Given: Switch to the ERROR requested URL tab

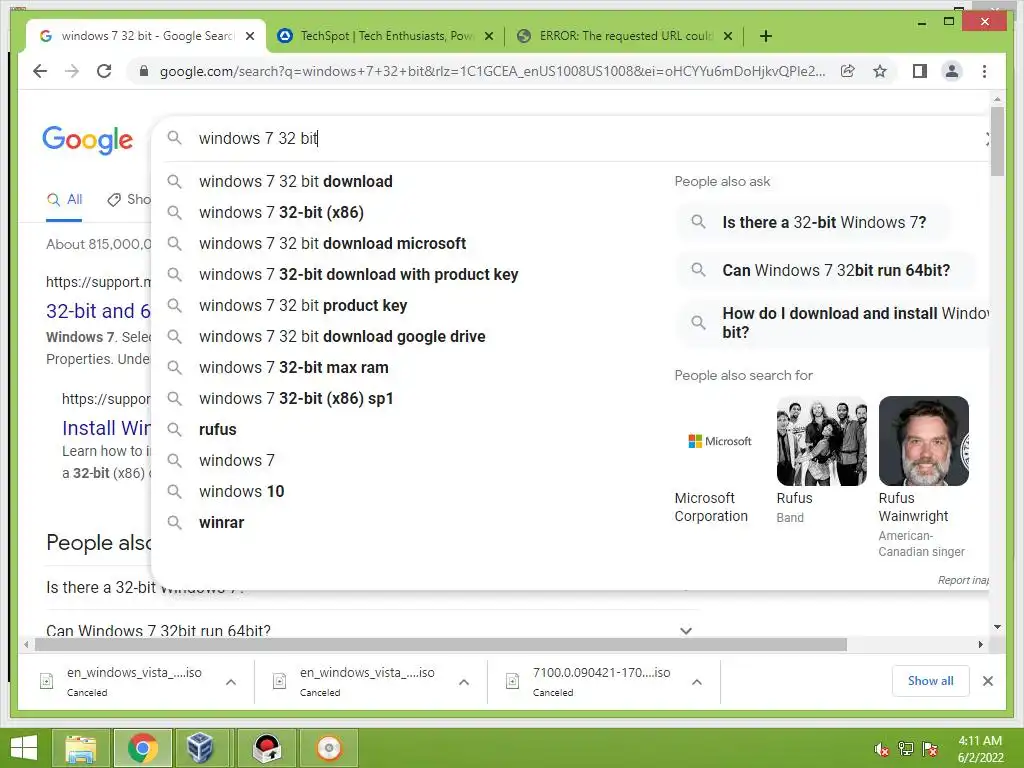Looking at the screenshot, I should pyautogui.click(x=624, y=36).
